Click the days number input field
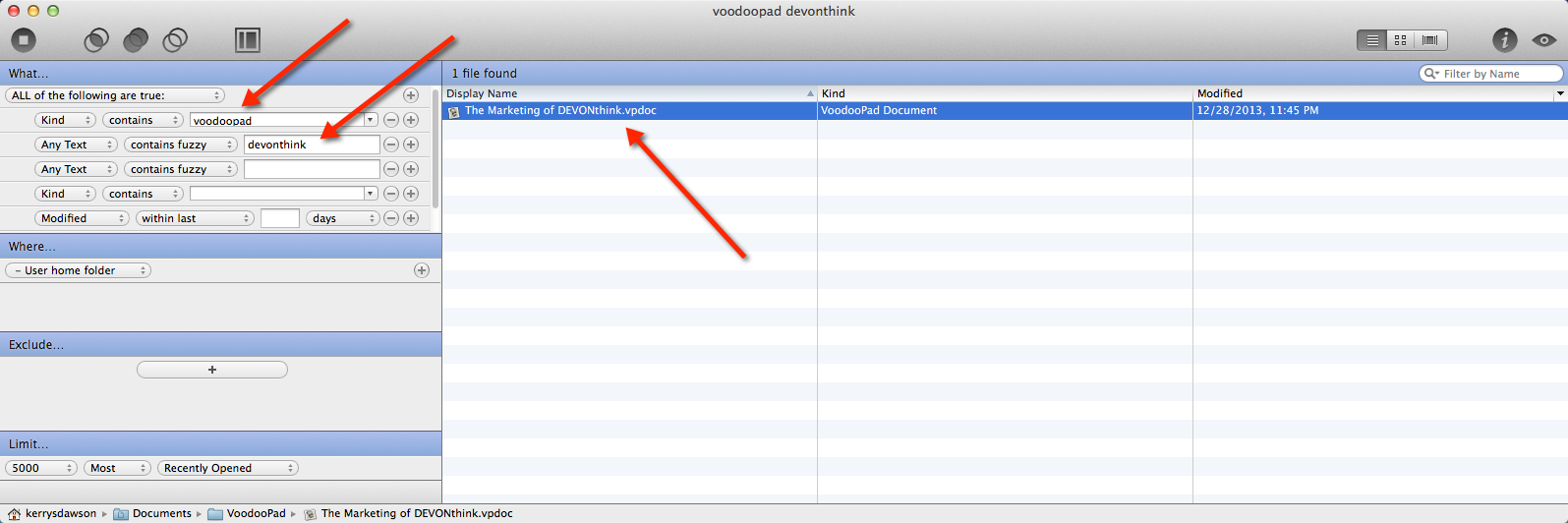Viewport: 1568px width, 523px height. pos(280,218)
